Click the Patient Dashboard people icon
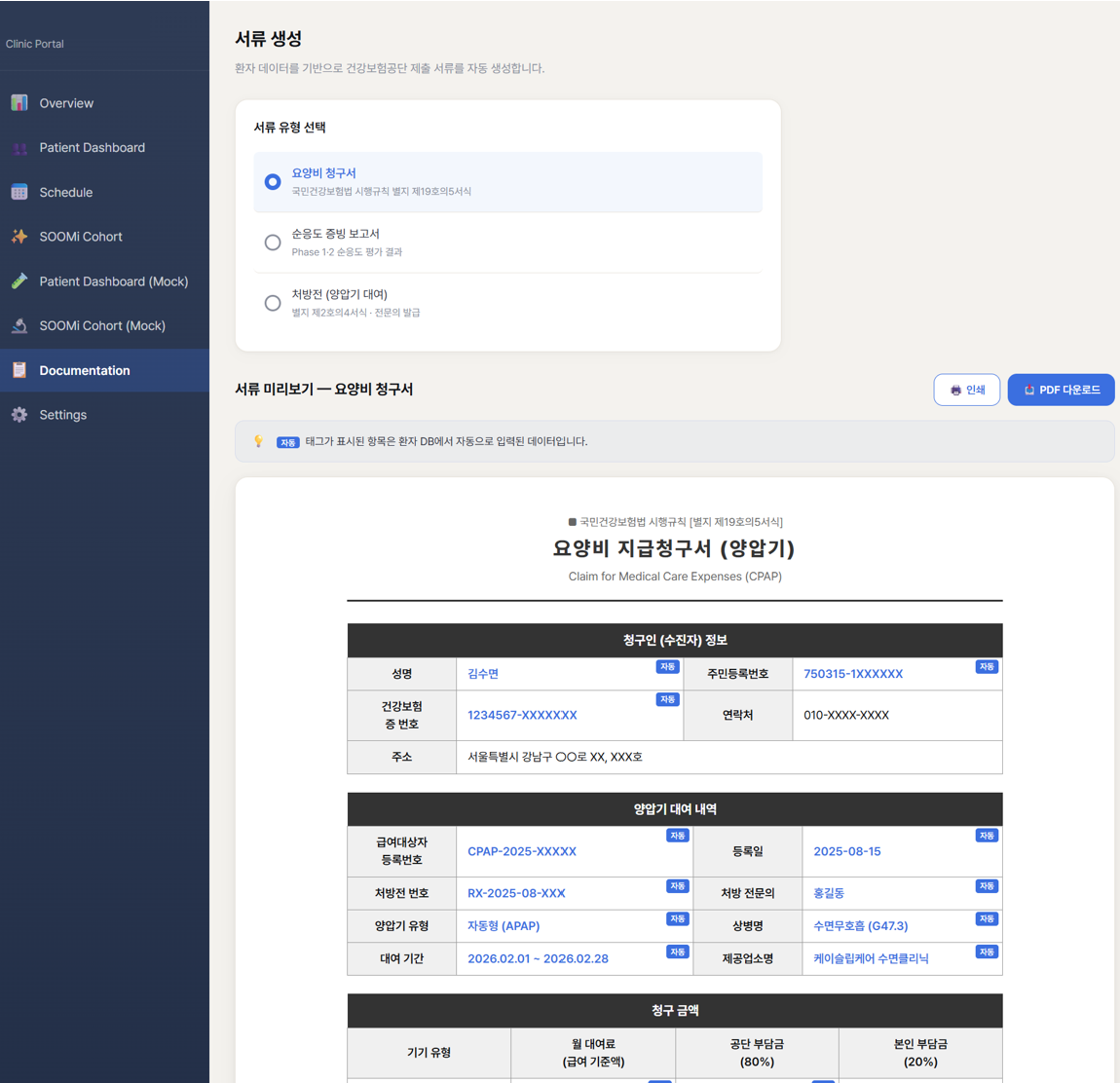The image size is (1120, 1083). pyautogui.click(x=19, y=148)
